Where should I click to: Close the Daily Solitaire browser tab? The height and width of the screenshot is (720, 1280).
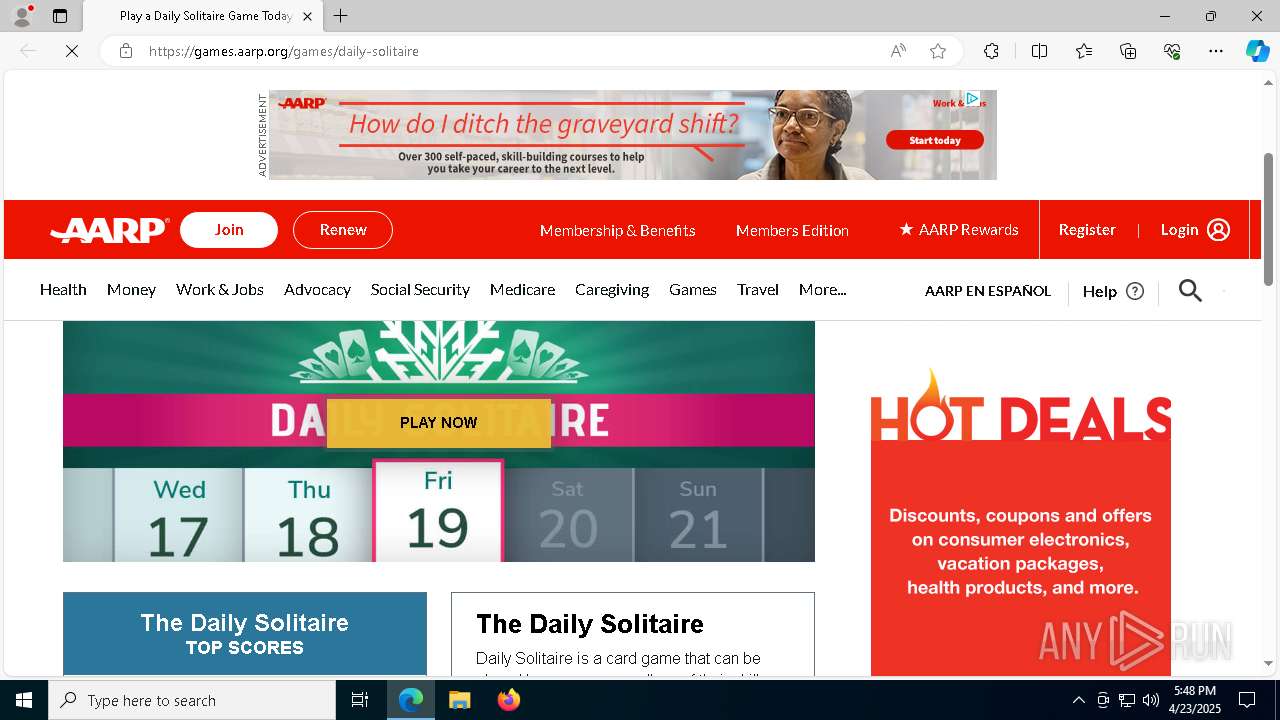(307, 16)
